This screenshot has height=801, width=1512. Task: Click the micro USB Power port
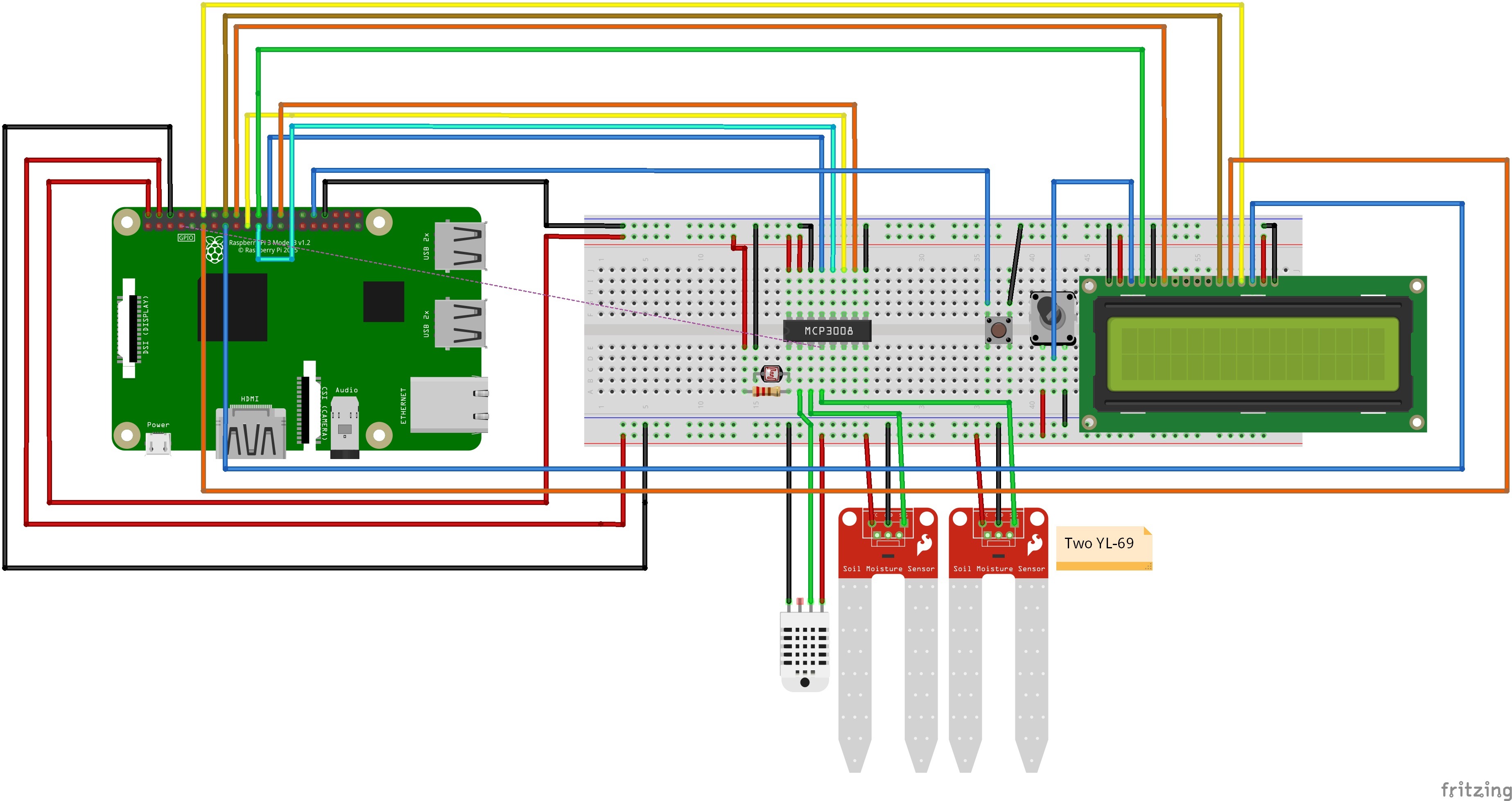[158, 445]
